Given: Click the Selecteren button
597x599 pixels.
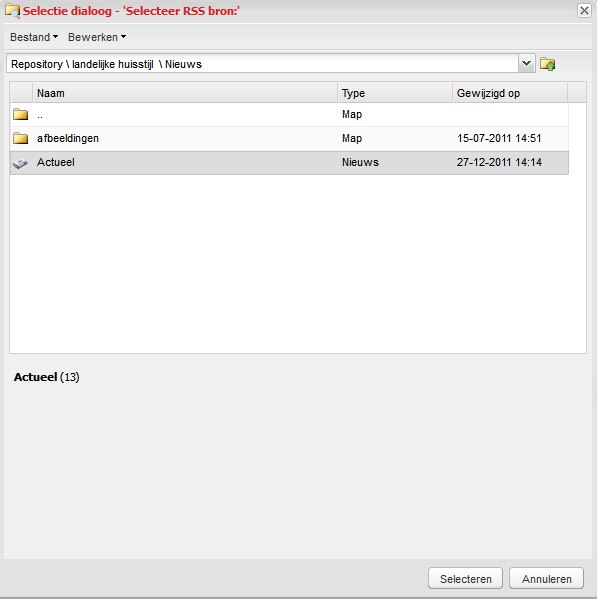Looking at the screenshot, I should (x=465, y=579).
